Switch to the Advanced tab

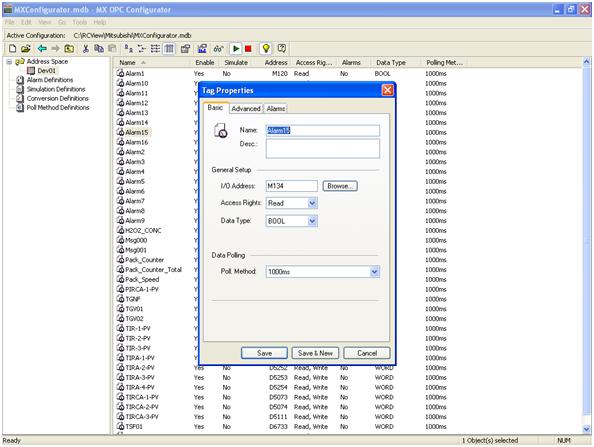[246, 109]
